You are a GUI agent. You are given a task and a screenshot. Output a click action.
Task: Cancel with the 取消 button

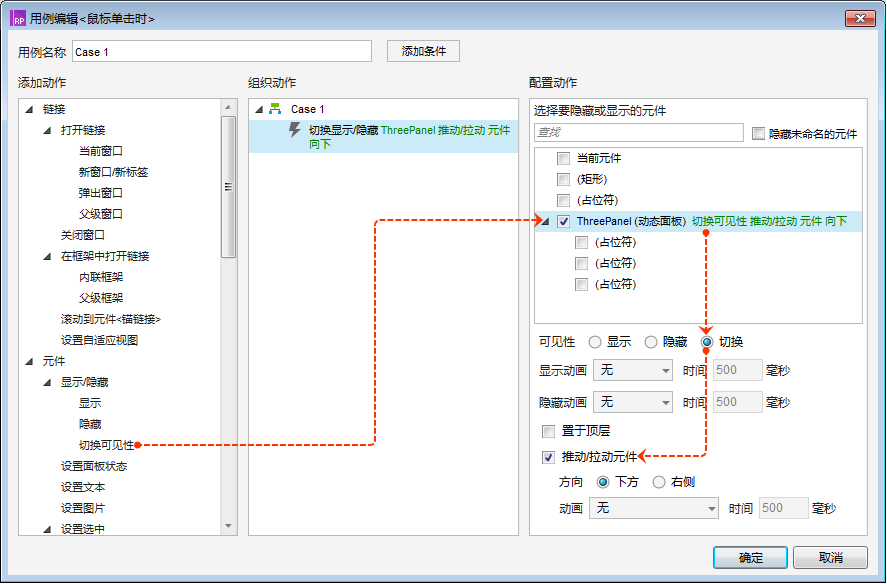[x=830, y=557]
